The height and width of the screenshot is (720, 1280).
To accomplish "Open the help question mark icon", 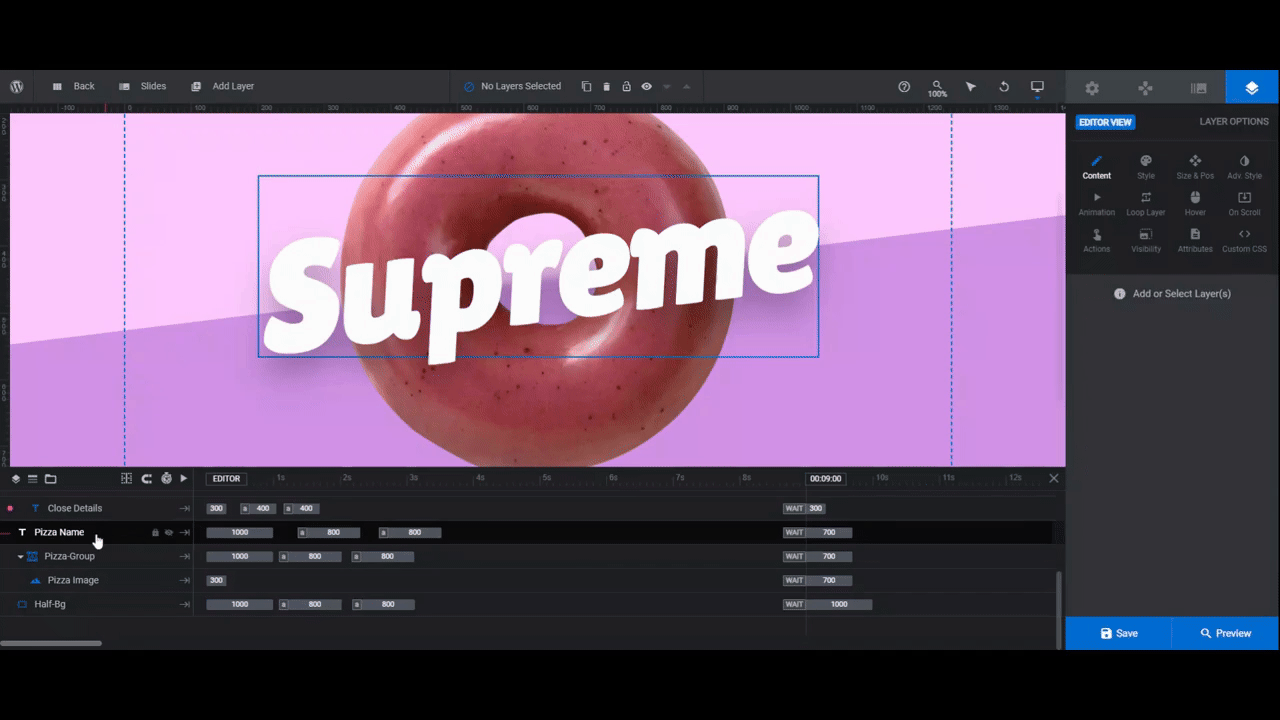I will coord(904,86).
